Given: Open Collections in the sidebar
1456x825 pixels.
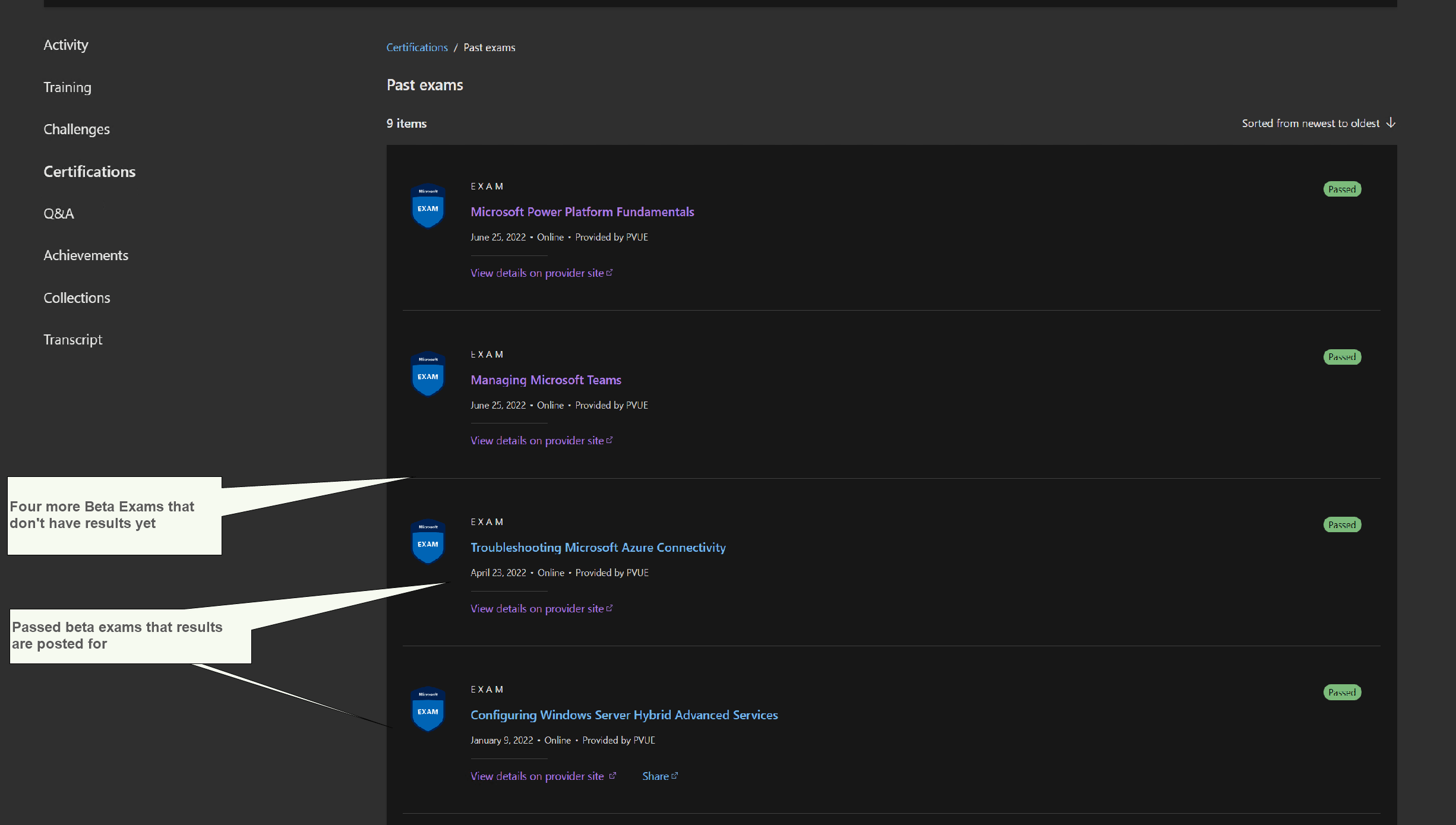Looking at the screenshot, I should 77,298.
